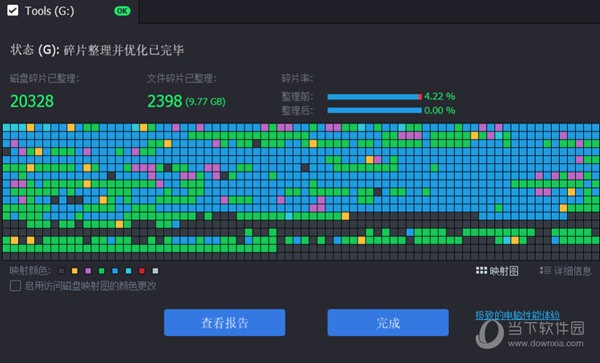Click the 文件碎片已整理 label
The height and width of the screenshot is (363, 600).
tap(182, 79)
